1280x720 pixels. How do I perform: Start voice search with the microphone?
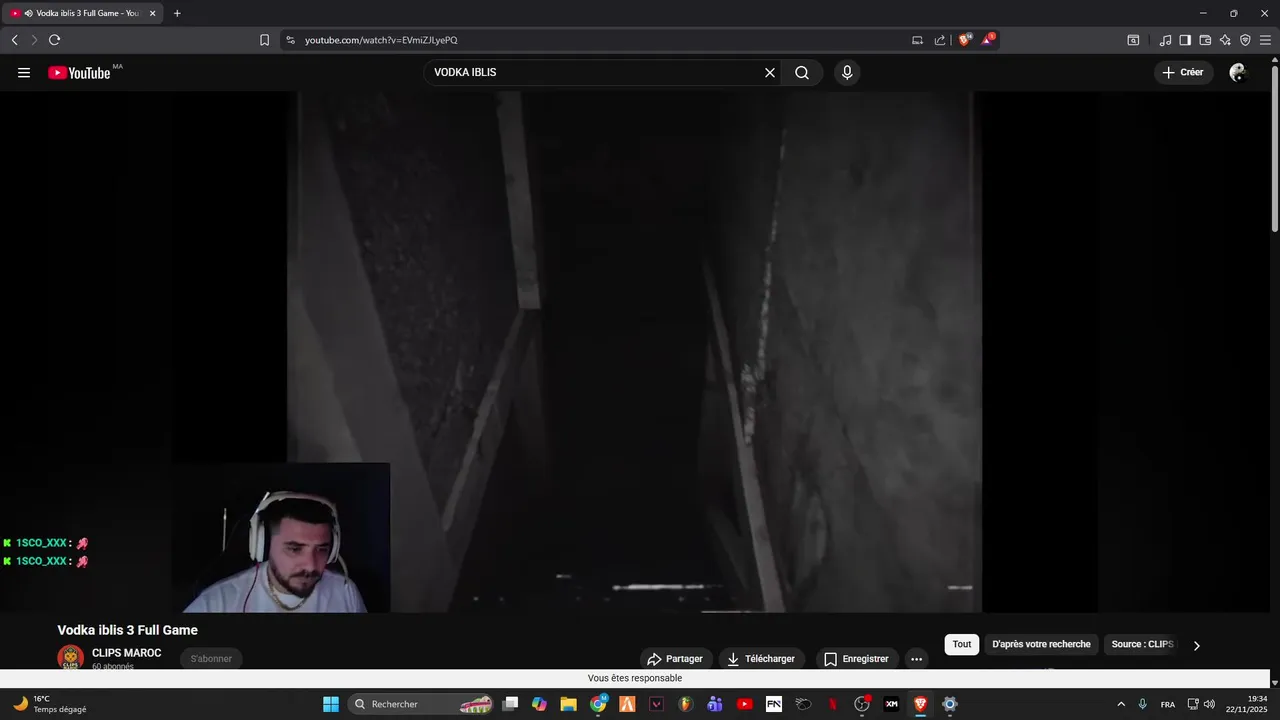coord(847,72)
